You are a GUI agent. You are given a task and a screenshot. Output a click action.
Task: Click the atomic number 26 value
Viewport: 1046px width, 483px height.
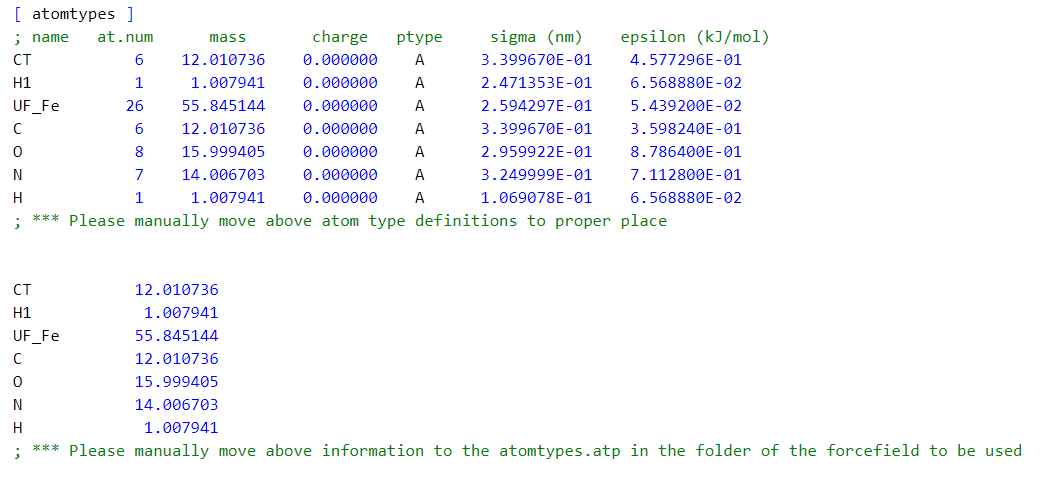(x=135, y=106)
